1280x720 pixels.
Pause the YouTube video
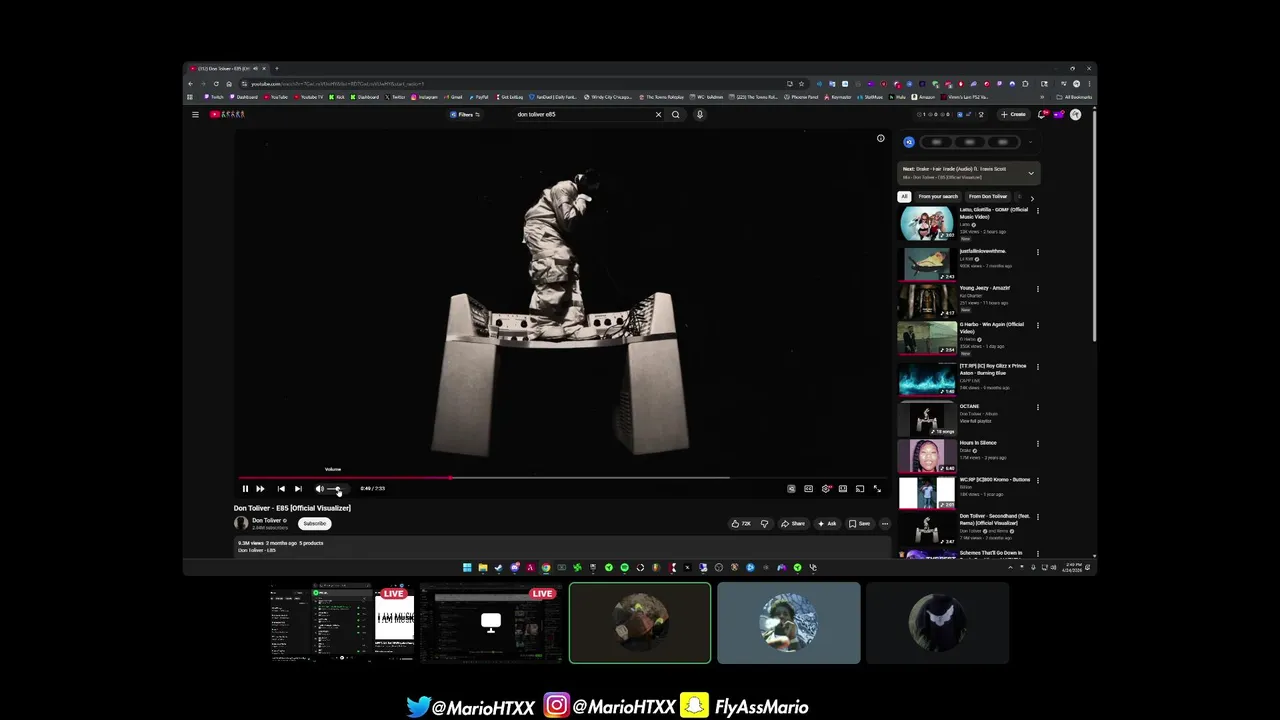[x=245, y=489]
